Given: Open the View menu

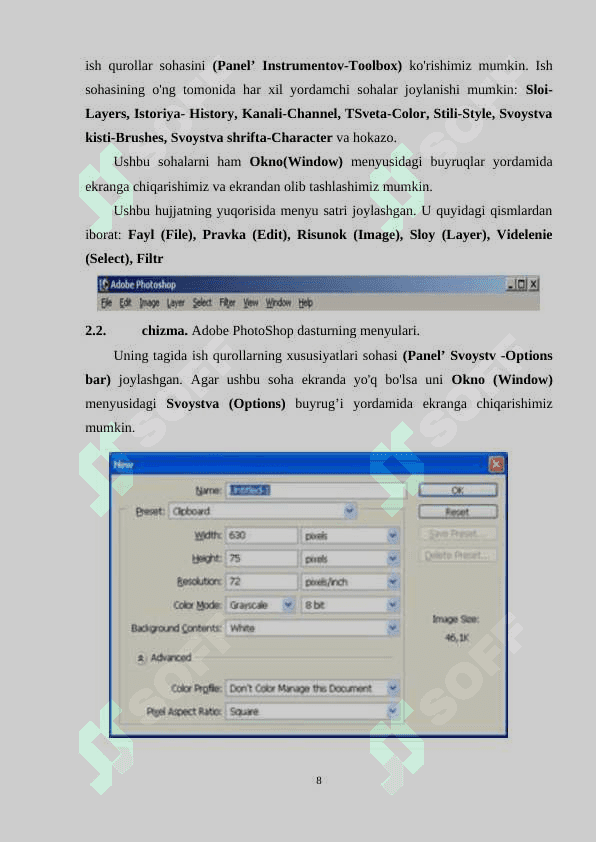Looking at the screenshot, I should pyautogui.click(x=251, y=303).
